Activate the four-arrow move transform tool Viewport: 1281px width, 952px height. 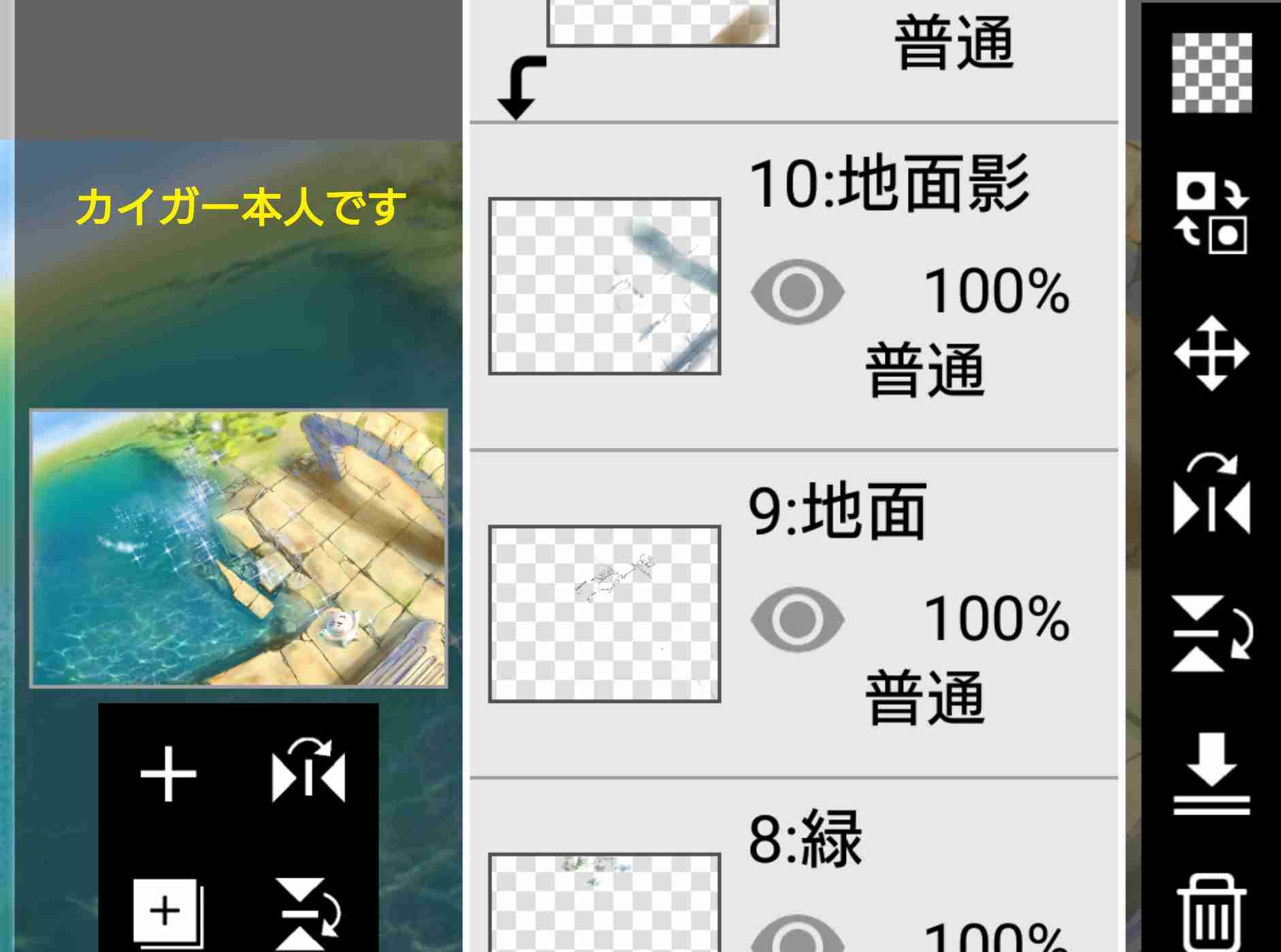click(x=1212, y=353)
